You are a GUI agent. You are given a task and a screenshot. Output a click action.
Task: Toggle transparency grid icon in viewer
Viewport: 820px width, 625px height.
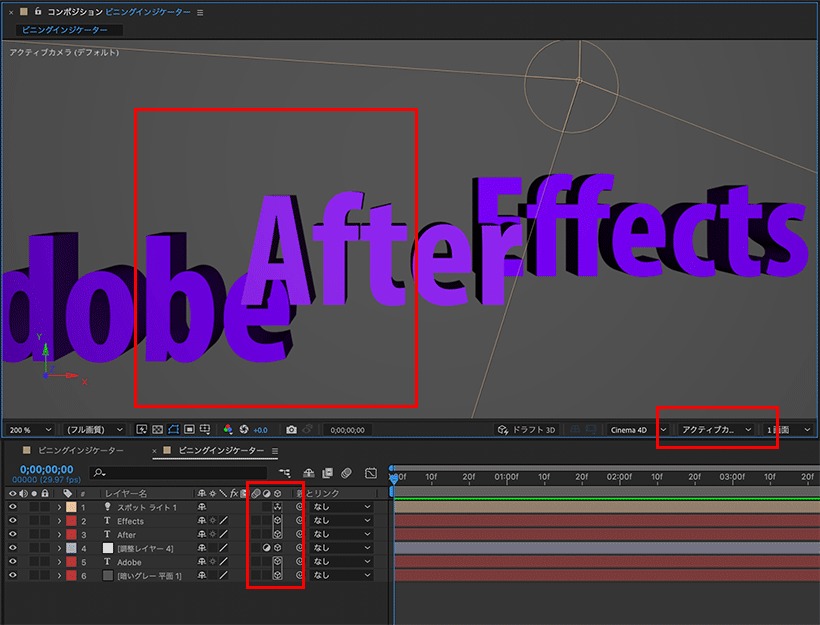[x=157, y=429]
